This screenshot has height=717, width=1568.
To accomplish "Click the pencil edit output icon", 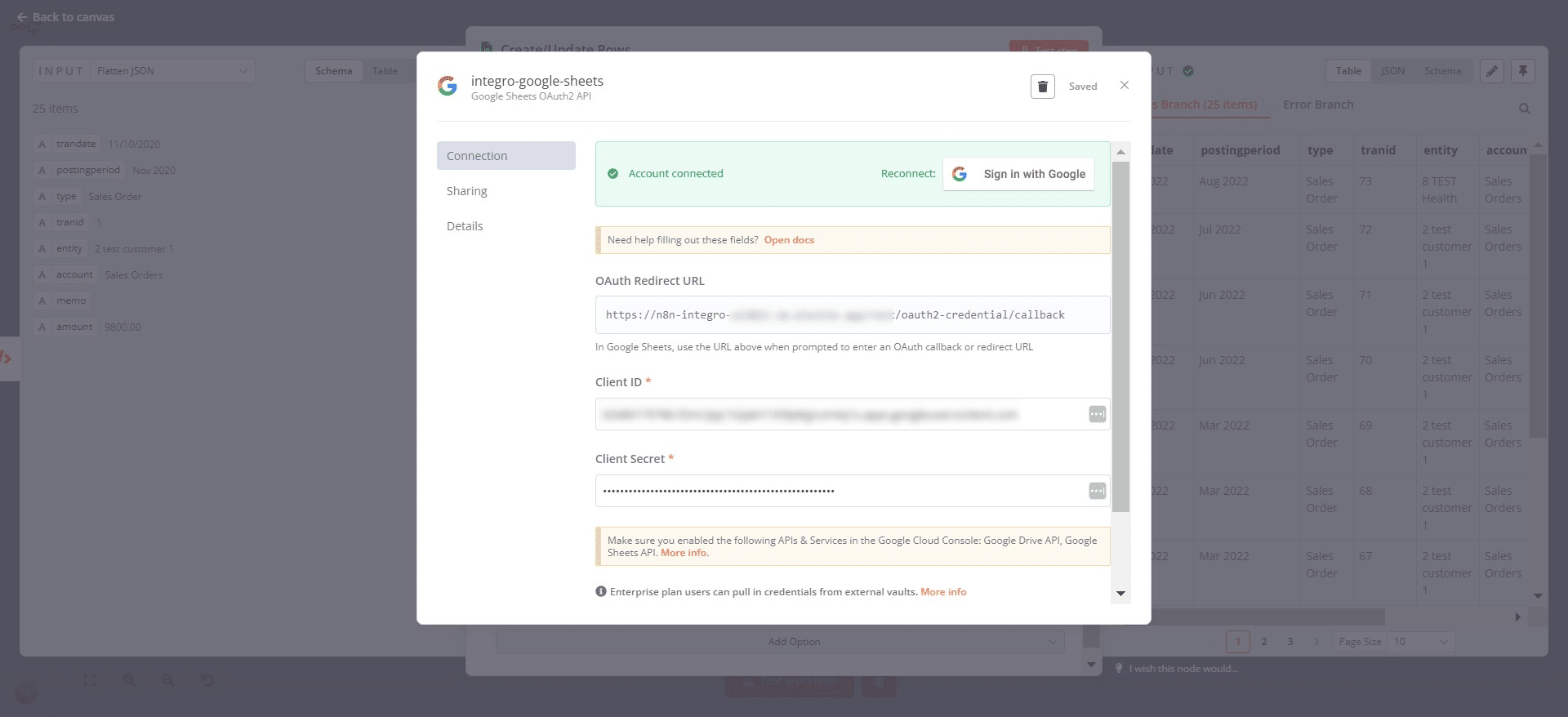I will click(x=1491, y=71).
